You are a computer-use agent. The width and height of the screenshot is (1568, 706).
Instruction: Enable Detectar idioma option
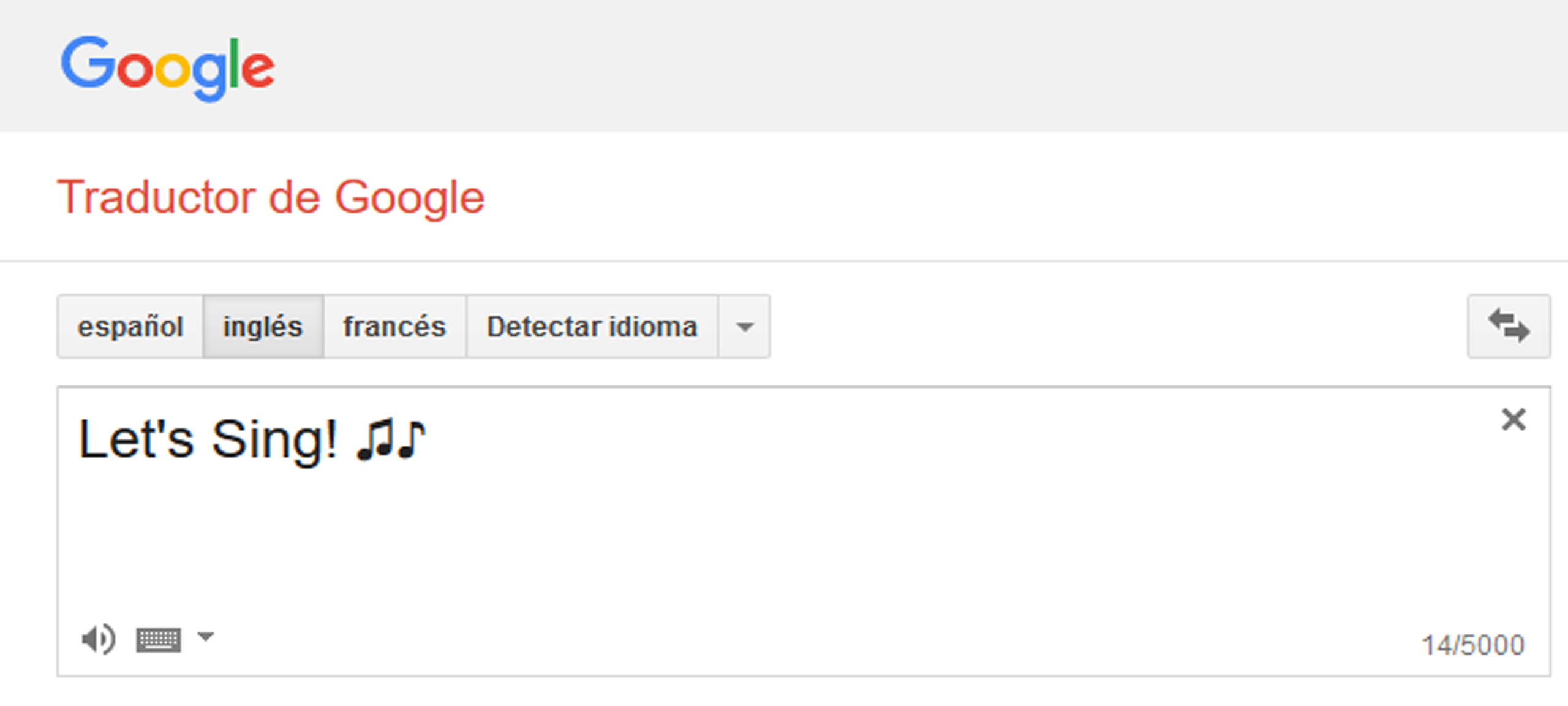[592, 326]
